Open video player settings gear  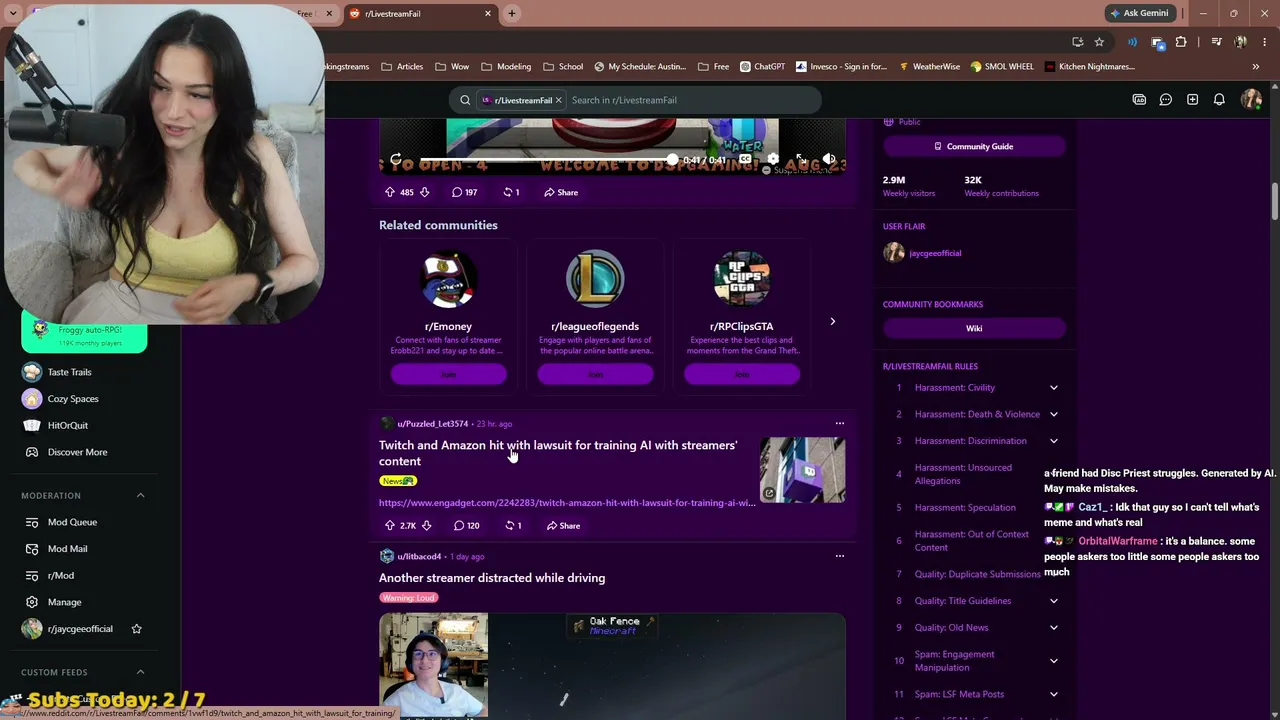(773, 160)
